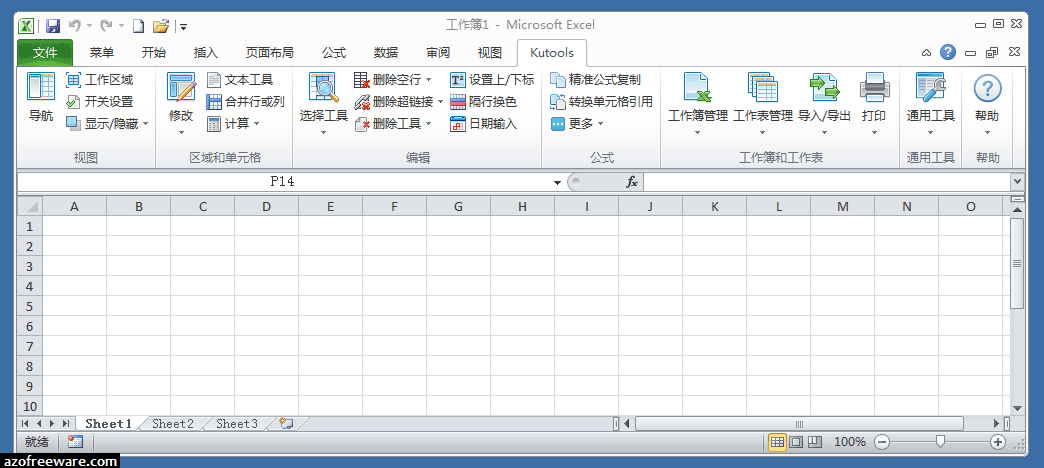Expand the name box dropdown arrow
This screenshot has height=468, width=1044.
click(557, 182)
